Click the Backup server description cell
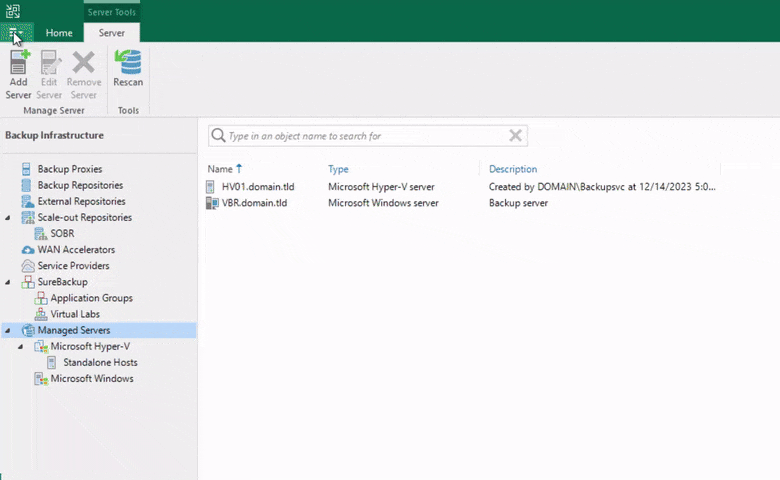780x480 pixels. click(518, 203)
